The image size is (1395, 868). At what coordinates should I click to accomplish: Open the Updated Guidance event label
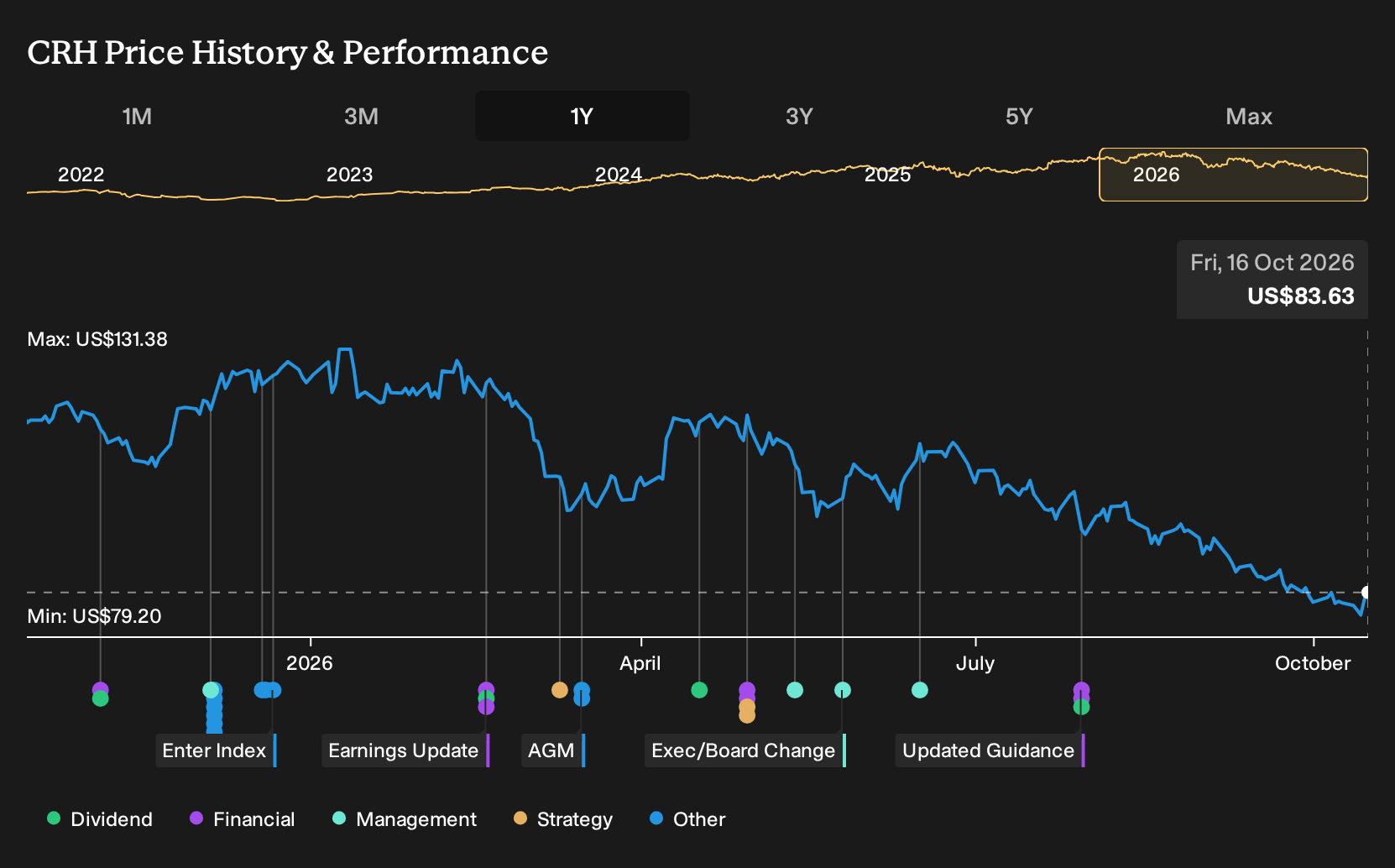pos(990,750)
